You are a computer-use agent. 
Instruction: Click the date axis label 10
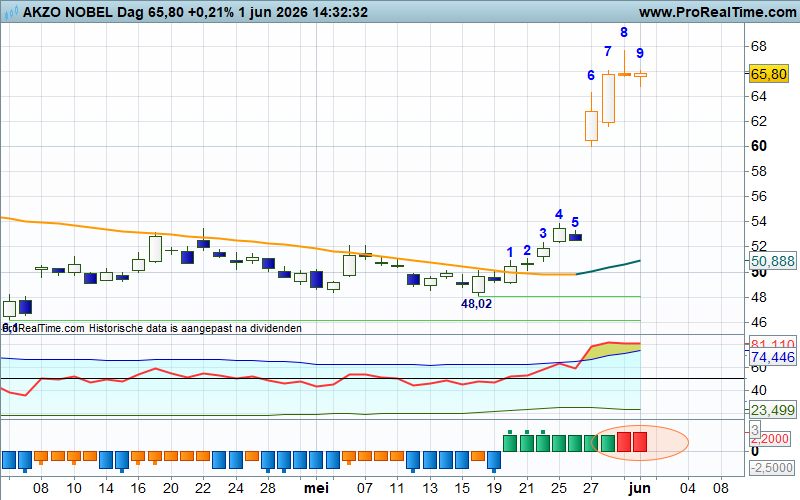coord(73,488)
